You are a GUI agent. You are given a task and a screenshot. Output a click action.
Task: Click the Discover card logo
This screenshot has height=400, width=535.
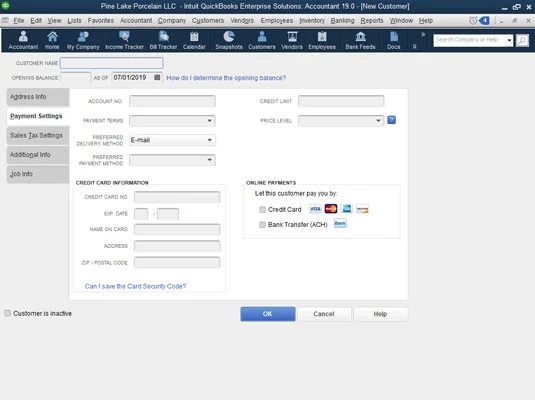362,209
